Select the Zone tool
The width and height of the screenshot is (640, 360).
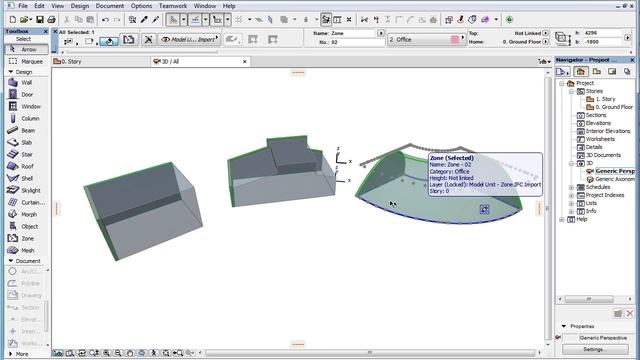(26, 238)
